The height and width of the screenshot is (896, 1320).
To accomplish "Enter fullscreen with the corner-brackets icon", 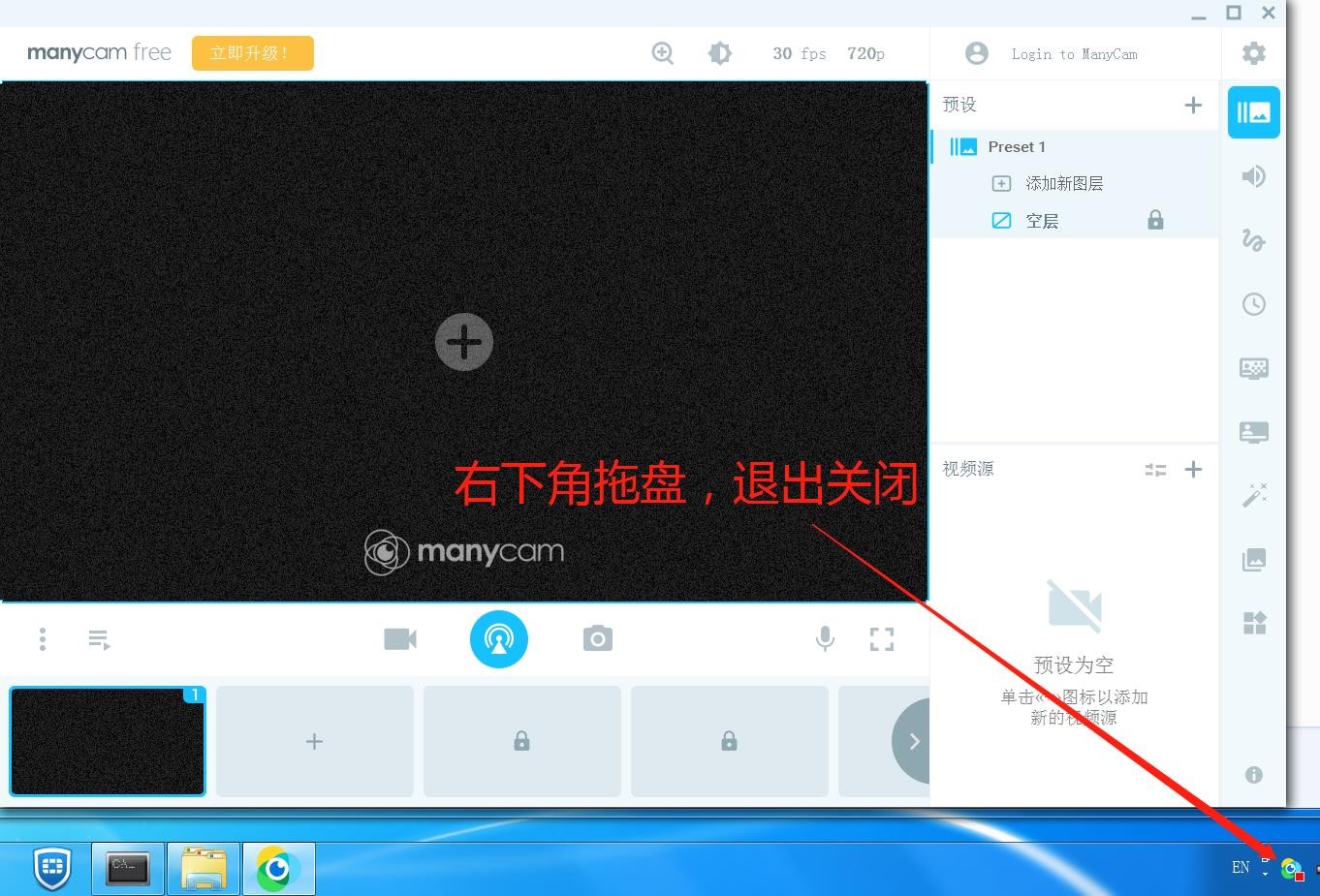I will click(882, 639).
